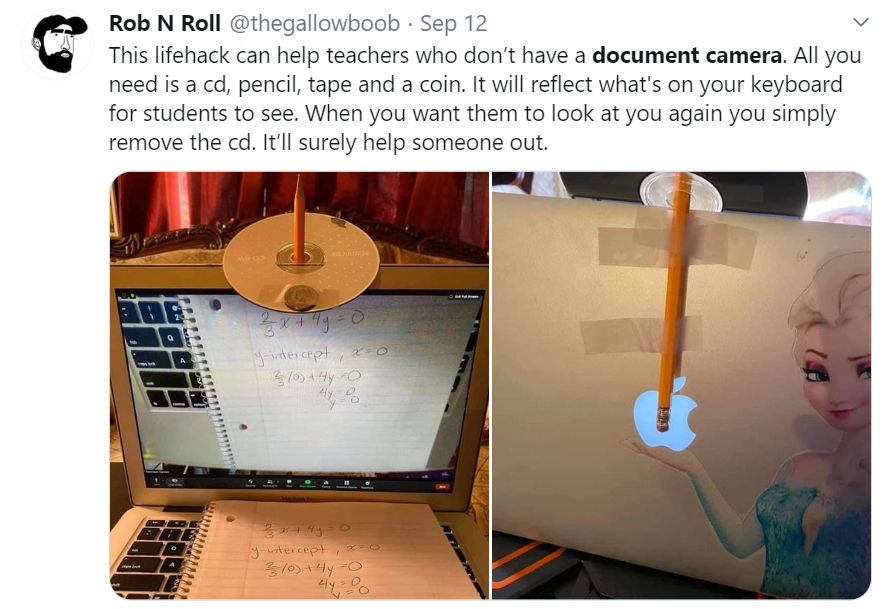Click the Zoom Polling icon in photo
The width and height of the screenshot is (885, 609).
coord(326,482)
